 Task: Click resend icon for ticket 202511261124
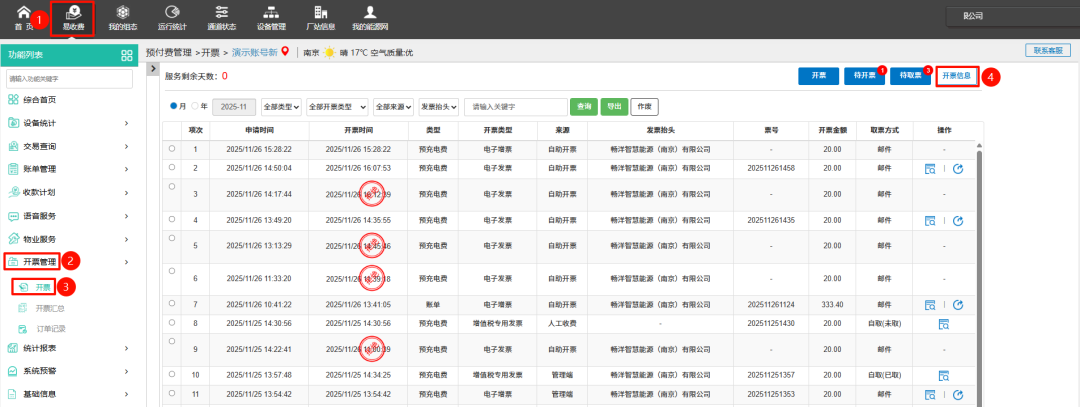(957, 305)
